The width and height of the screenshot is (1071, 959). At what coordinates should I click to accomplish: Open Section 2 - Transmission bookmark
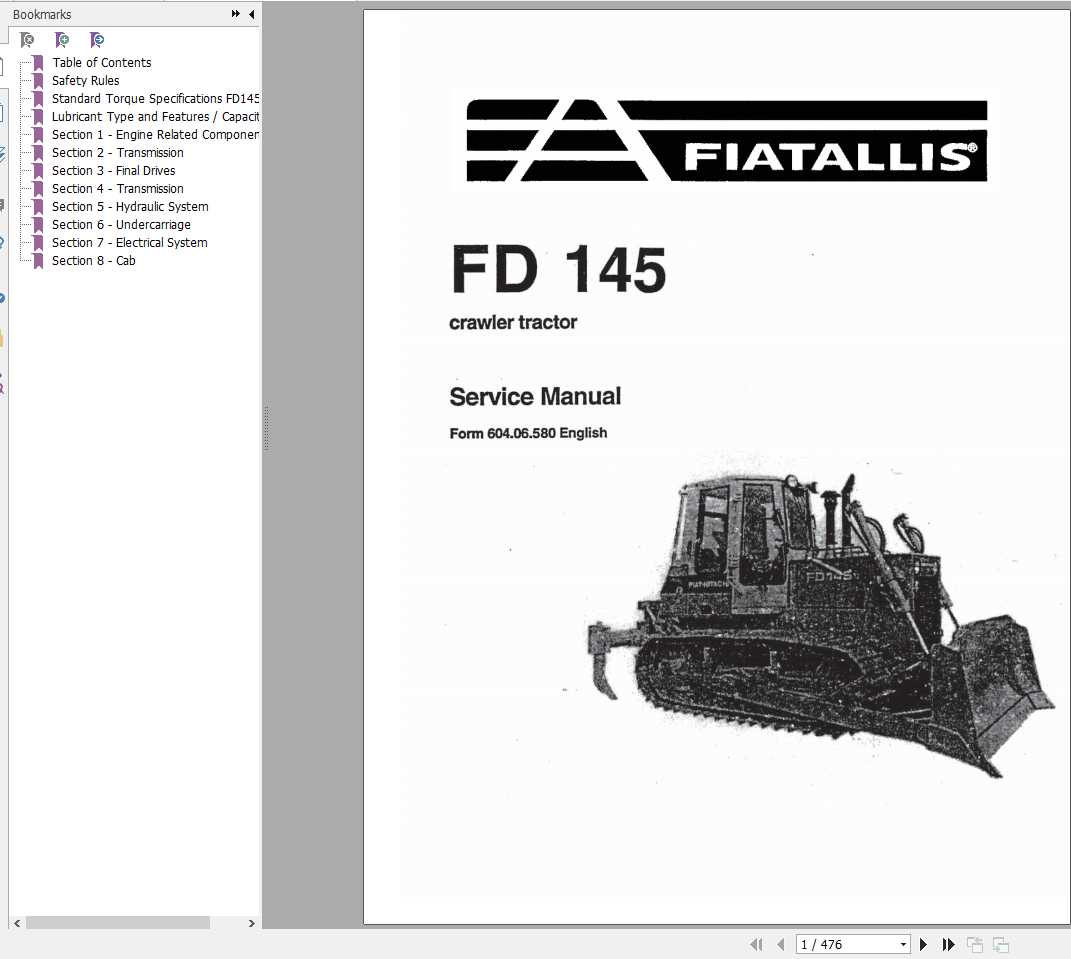click(x=117, y=152)
